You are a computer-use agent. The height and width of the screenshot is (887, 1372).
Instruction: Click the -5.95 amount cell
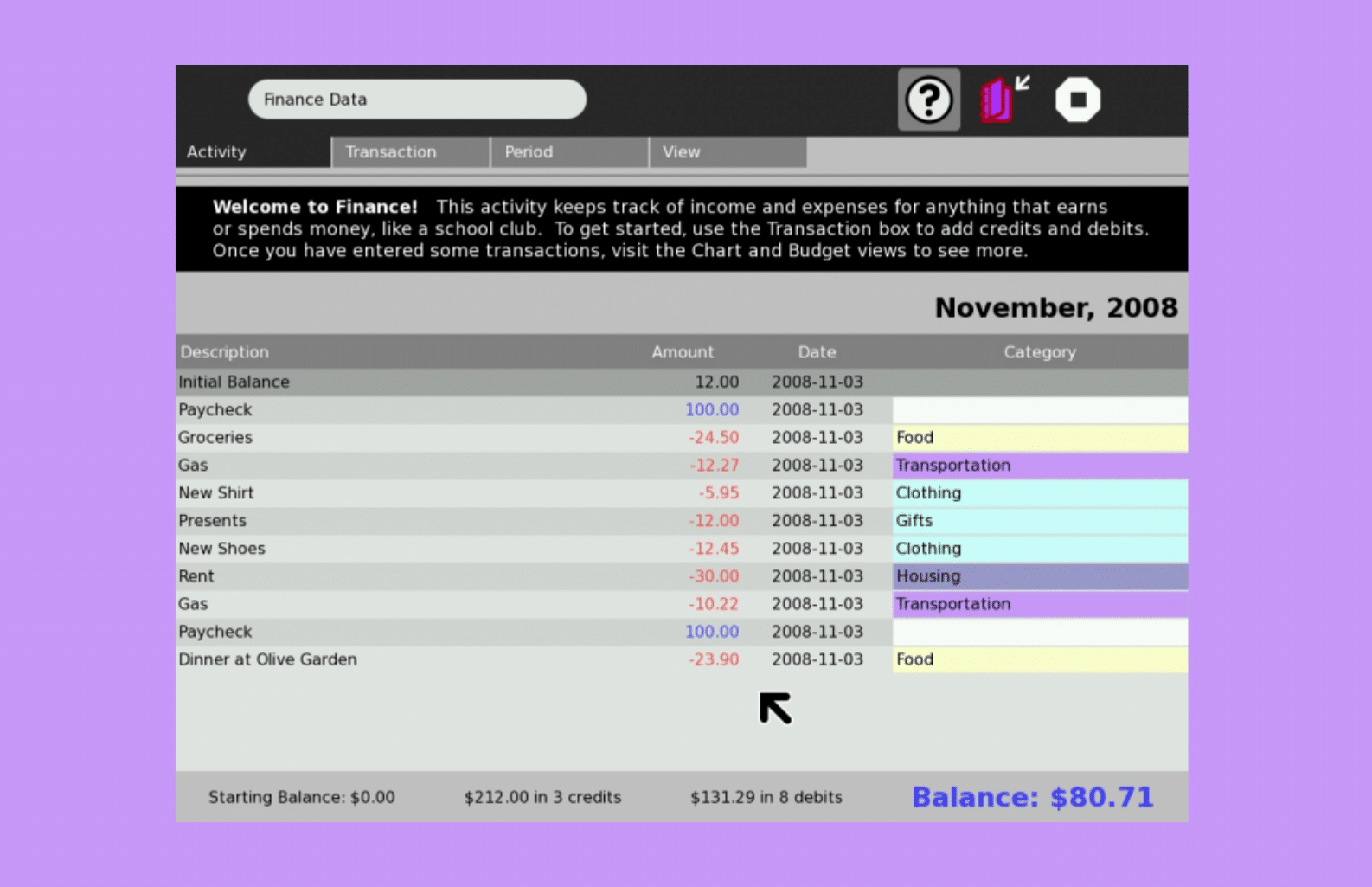coord(719,492)
